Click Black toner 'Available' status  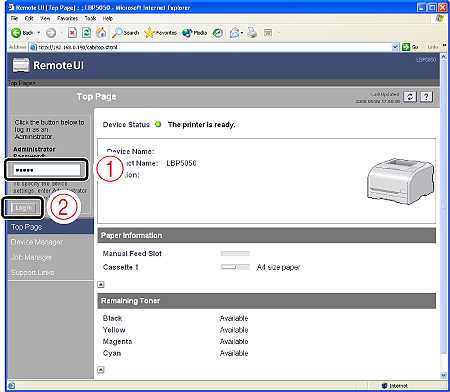pos(234,318)
